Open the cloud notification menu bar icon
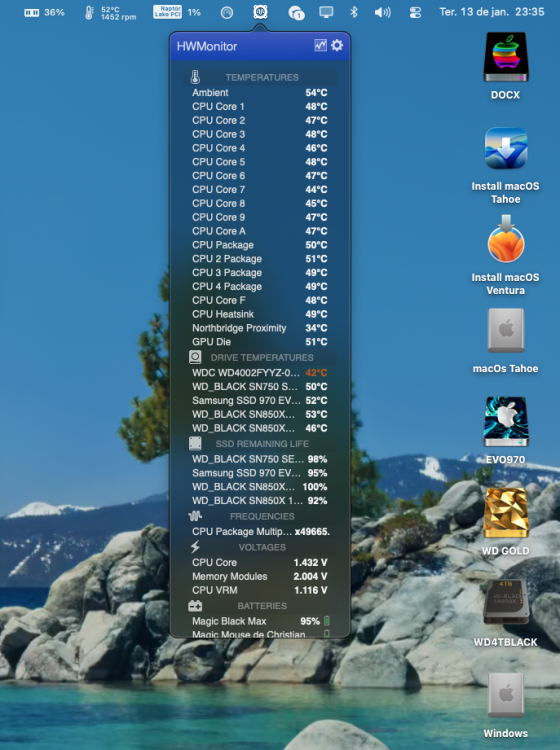560x750 pixels. click(x=296, y=12)
